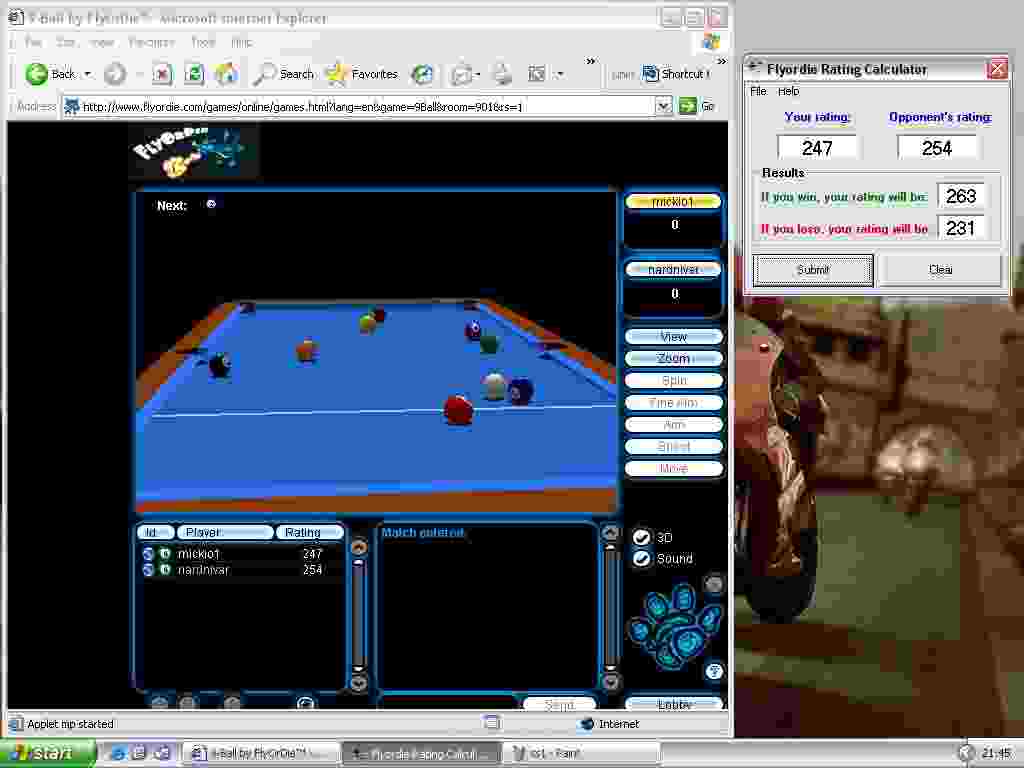The height and width of the screenshot is (768, 1024).
Task: Click the Mail icon in browser toolbar
Action: point(461,74)
